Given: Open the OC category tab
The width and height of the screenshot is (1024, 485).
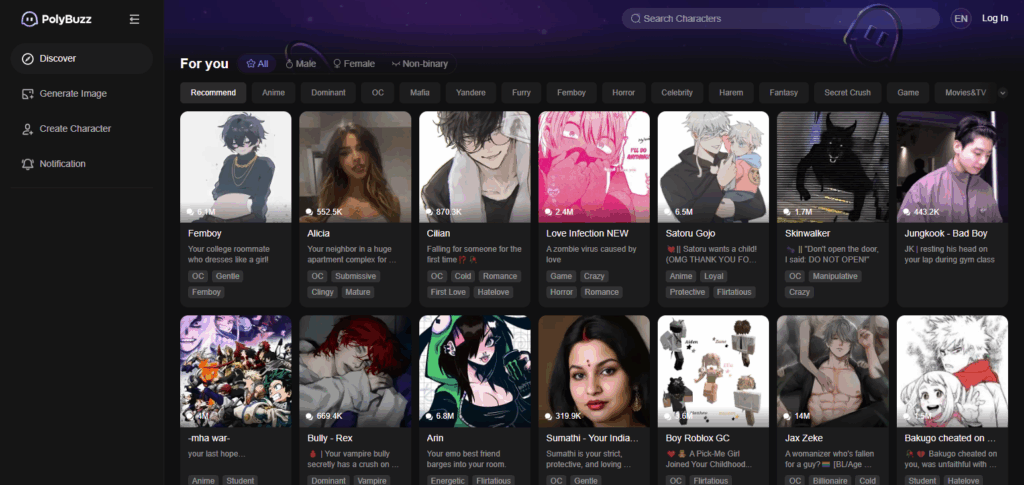Looking at the screenshot, I should pos(377,93).
